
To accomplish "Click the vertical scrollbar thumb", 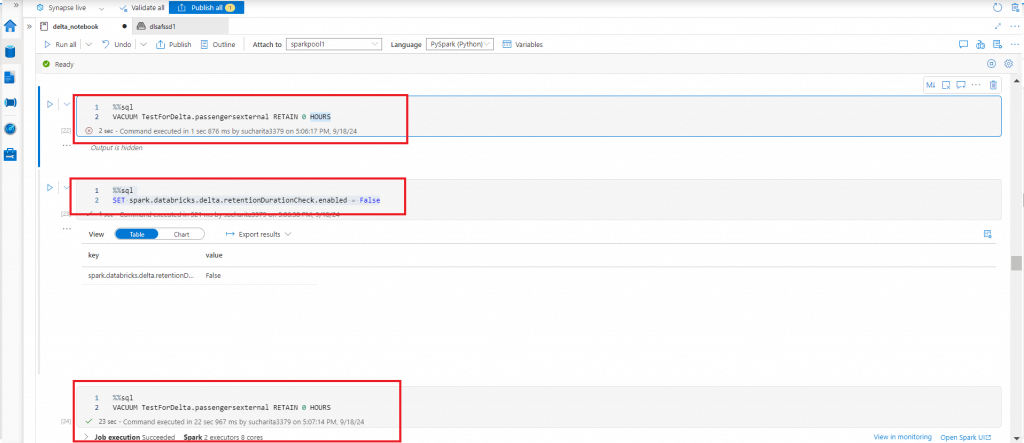I will [x=1016, y=263].
